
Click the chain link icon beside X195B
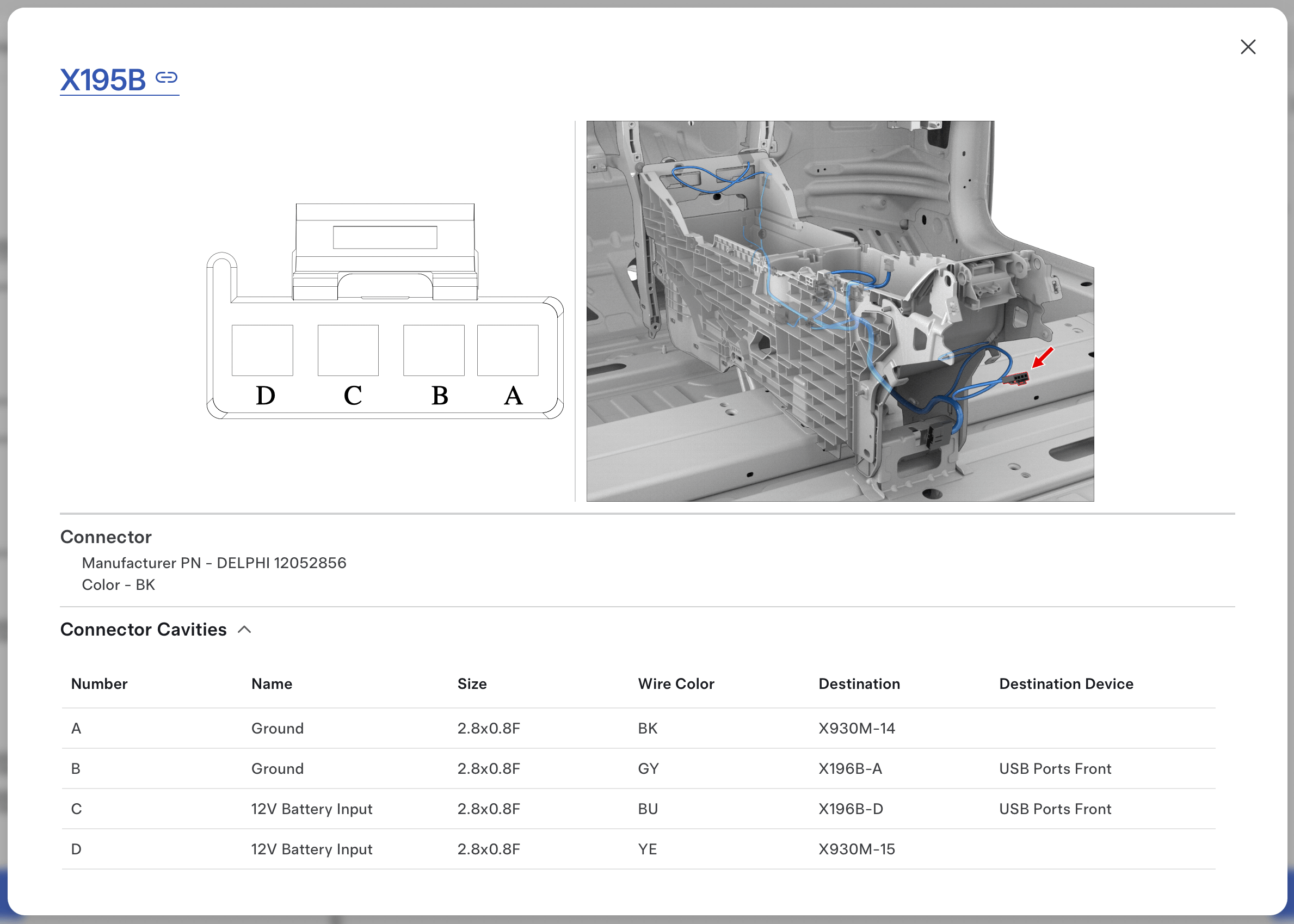tap(167, 77)
